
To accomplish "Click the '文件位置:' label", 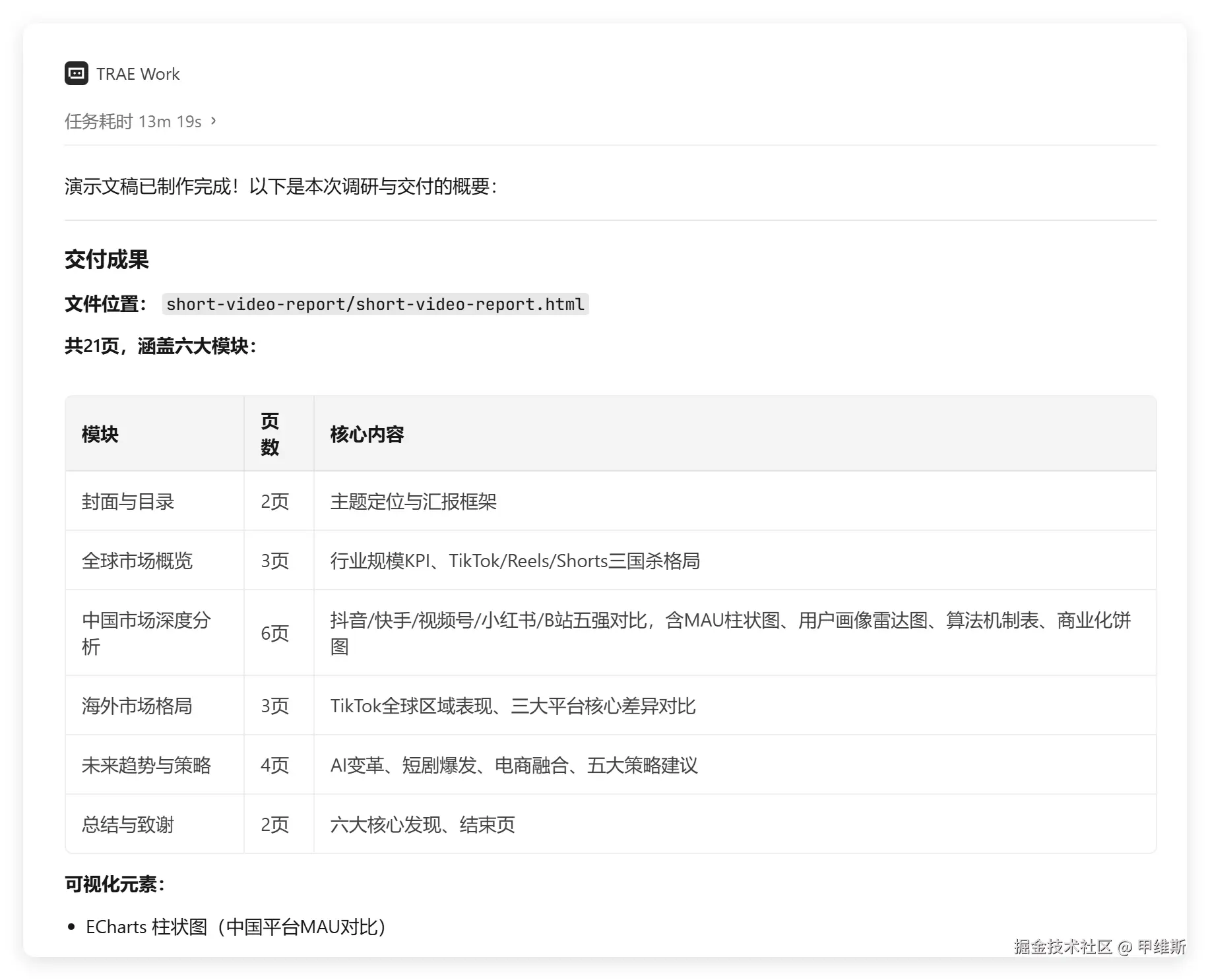I will click(x=106, y=304).
